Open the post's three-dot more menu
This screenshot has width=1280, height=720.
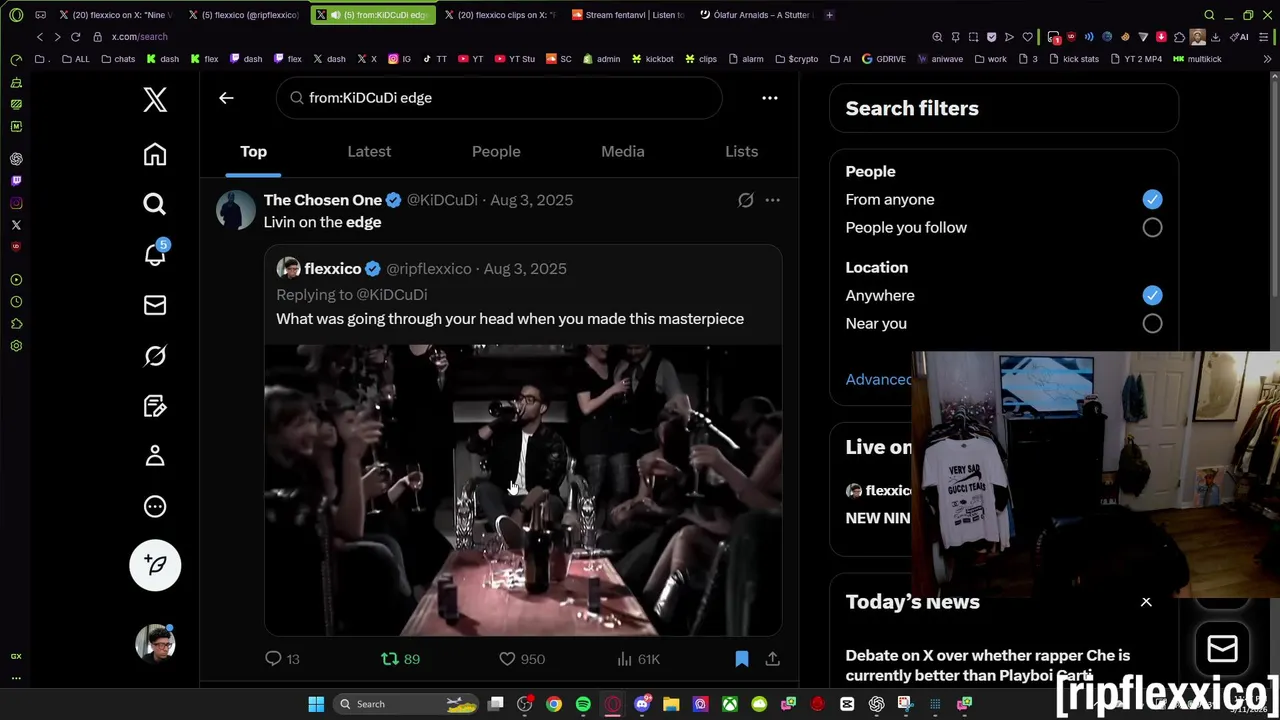coord(772,200)
